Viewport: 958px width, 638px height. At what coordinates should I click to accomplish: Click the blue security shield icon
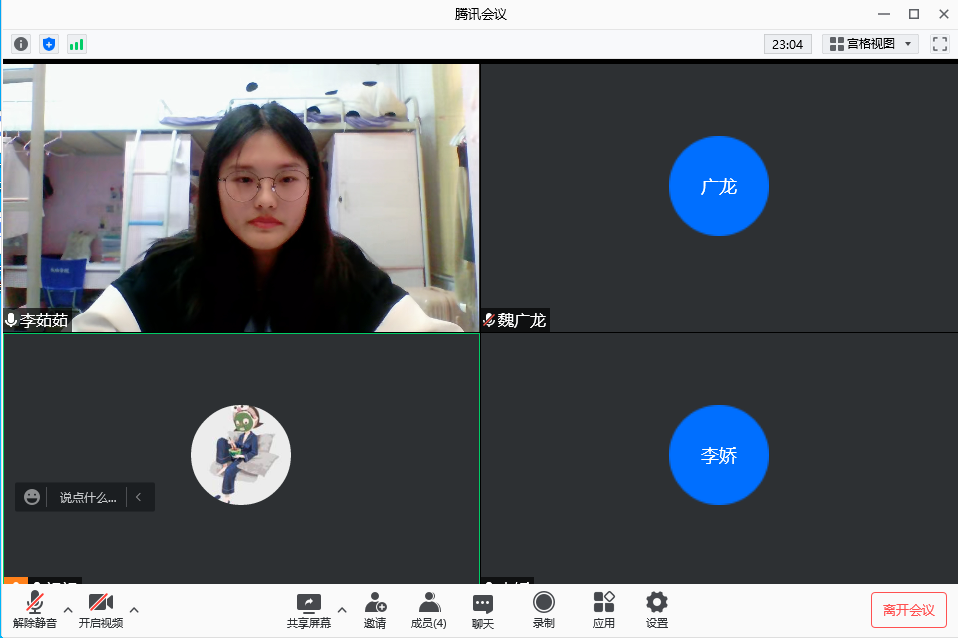pyautogui.click(x=48, y=44)
